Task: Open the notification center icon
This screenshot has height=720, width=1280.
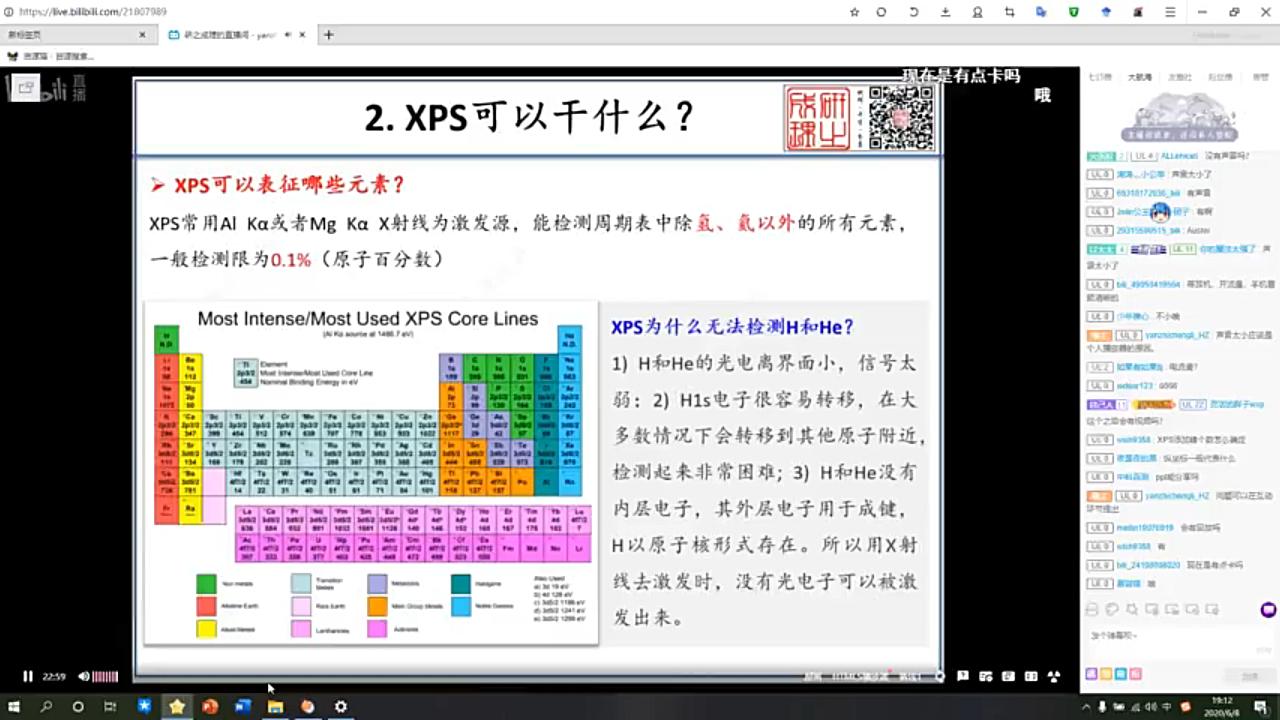Action: [1260, 706]
